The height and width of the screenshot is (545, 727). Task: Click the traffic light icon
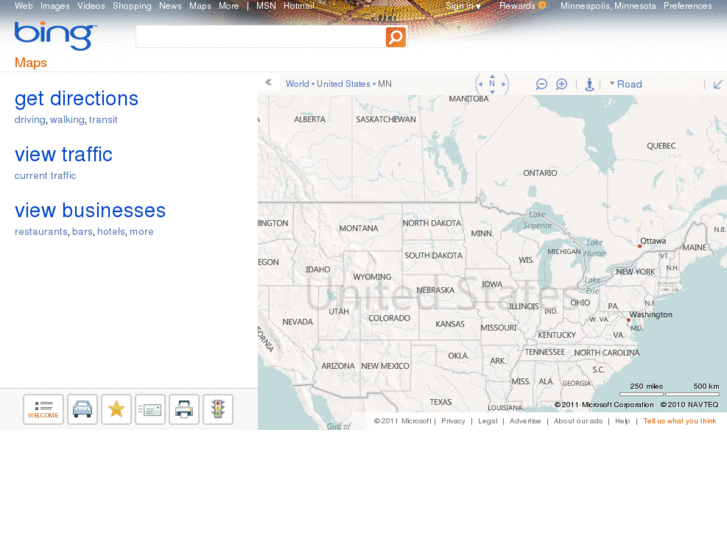218,409
